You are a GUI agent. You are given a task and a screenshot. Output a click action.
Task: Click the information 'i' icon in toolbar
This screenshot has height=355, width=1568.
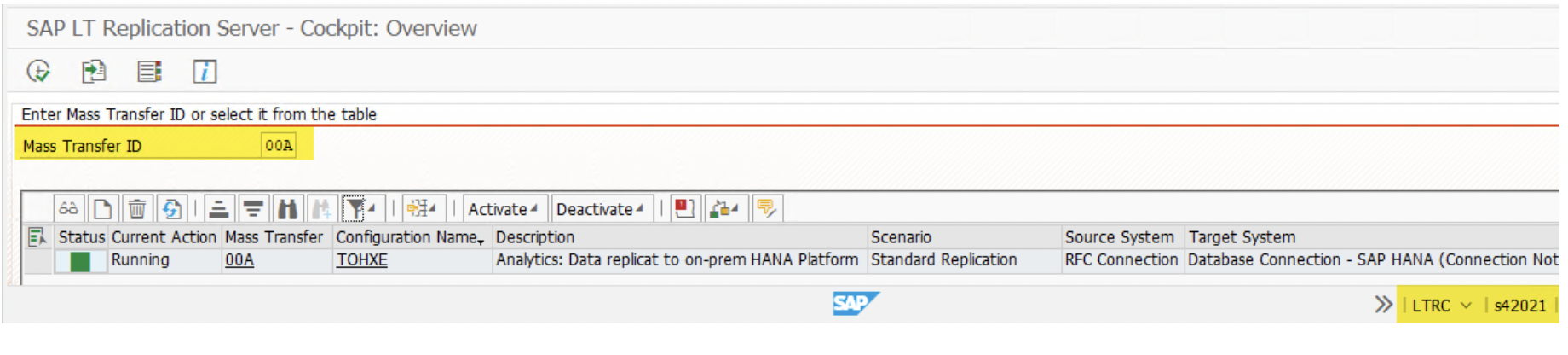click(x=205, y=71)
